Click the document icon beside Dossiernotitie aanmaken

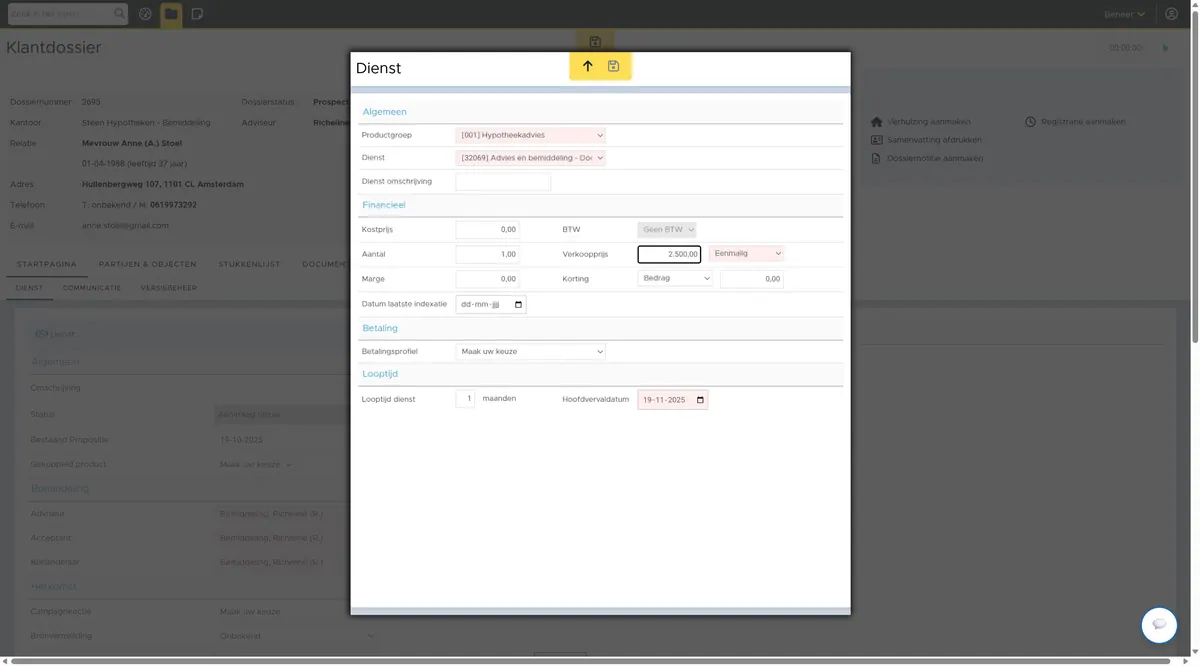click(877, 158)
